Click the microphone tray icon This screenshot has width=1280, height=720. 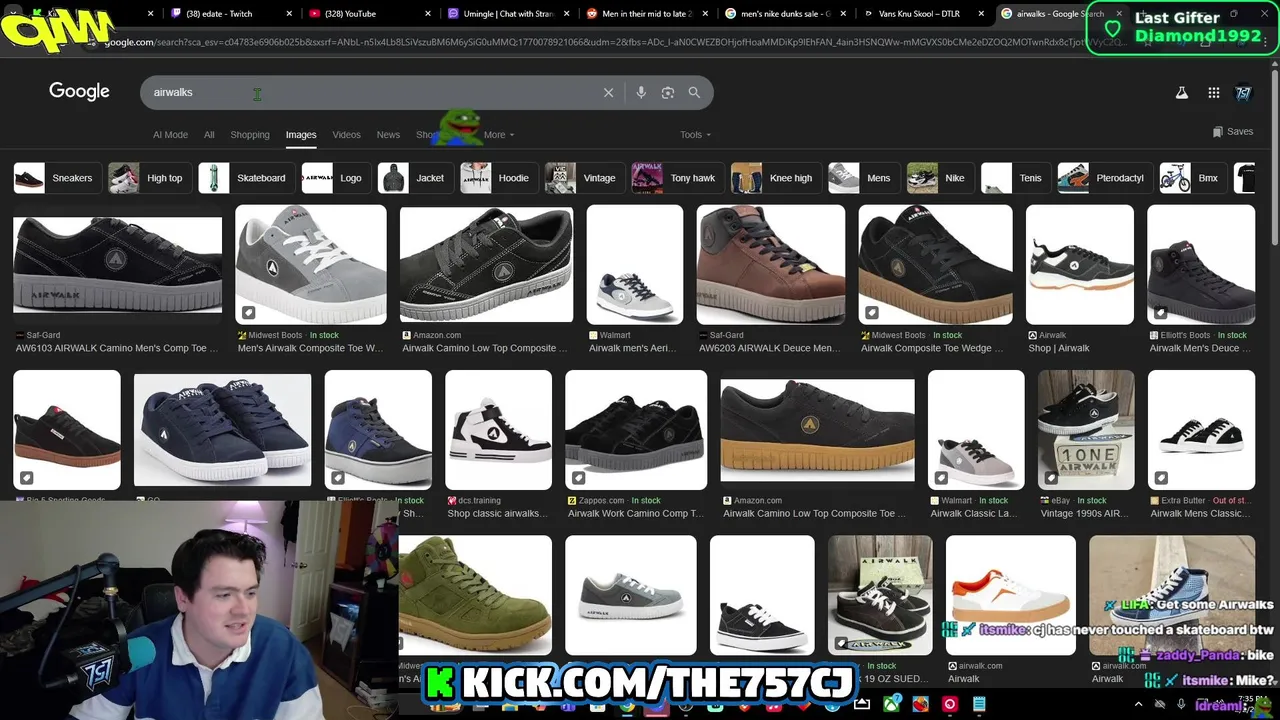click(x=1181, y=704)
